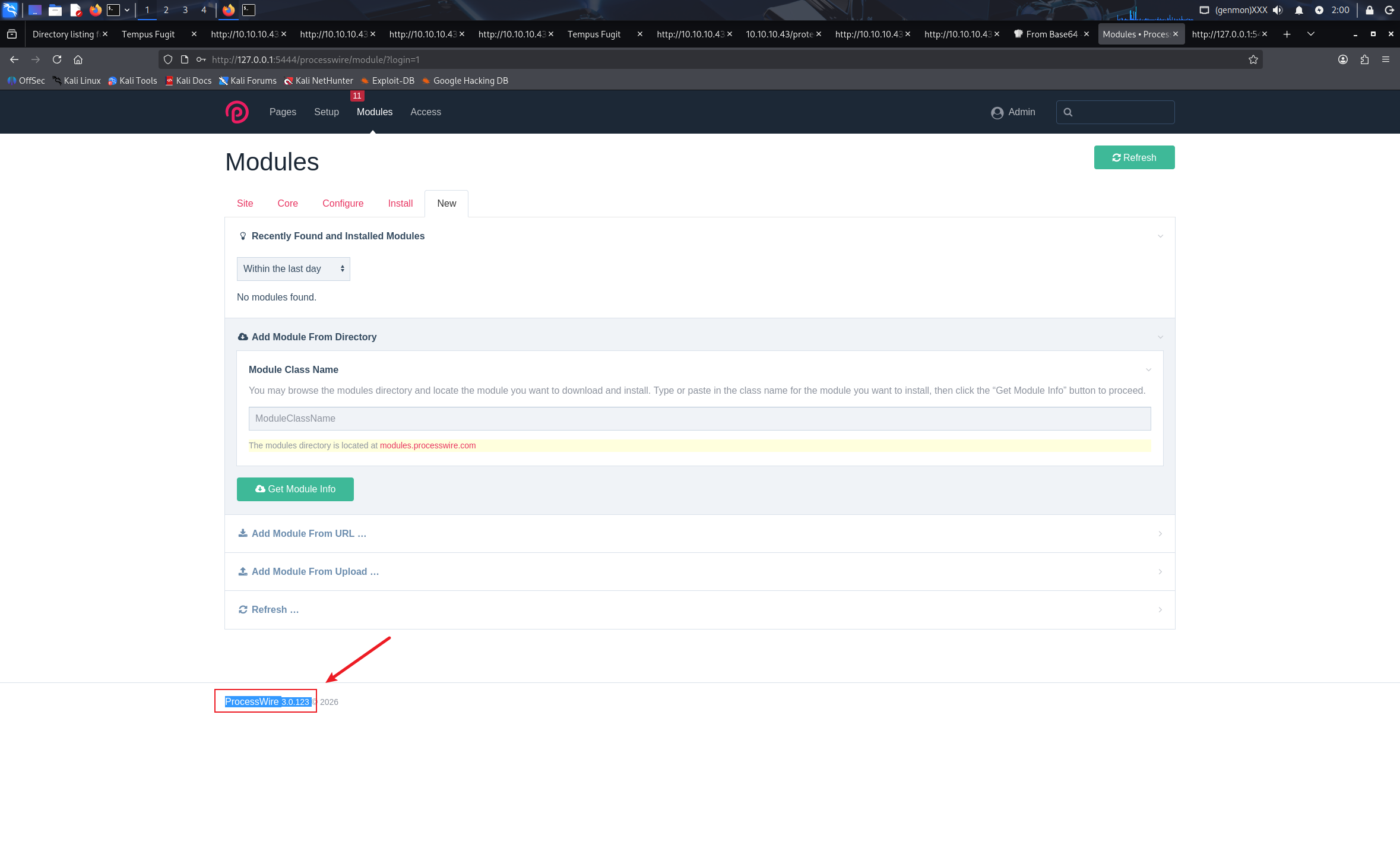Click the search magnifier icon in admin bar
Image resolution: width=1400 pixels, height=854 pixels.
(1068, 112)
